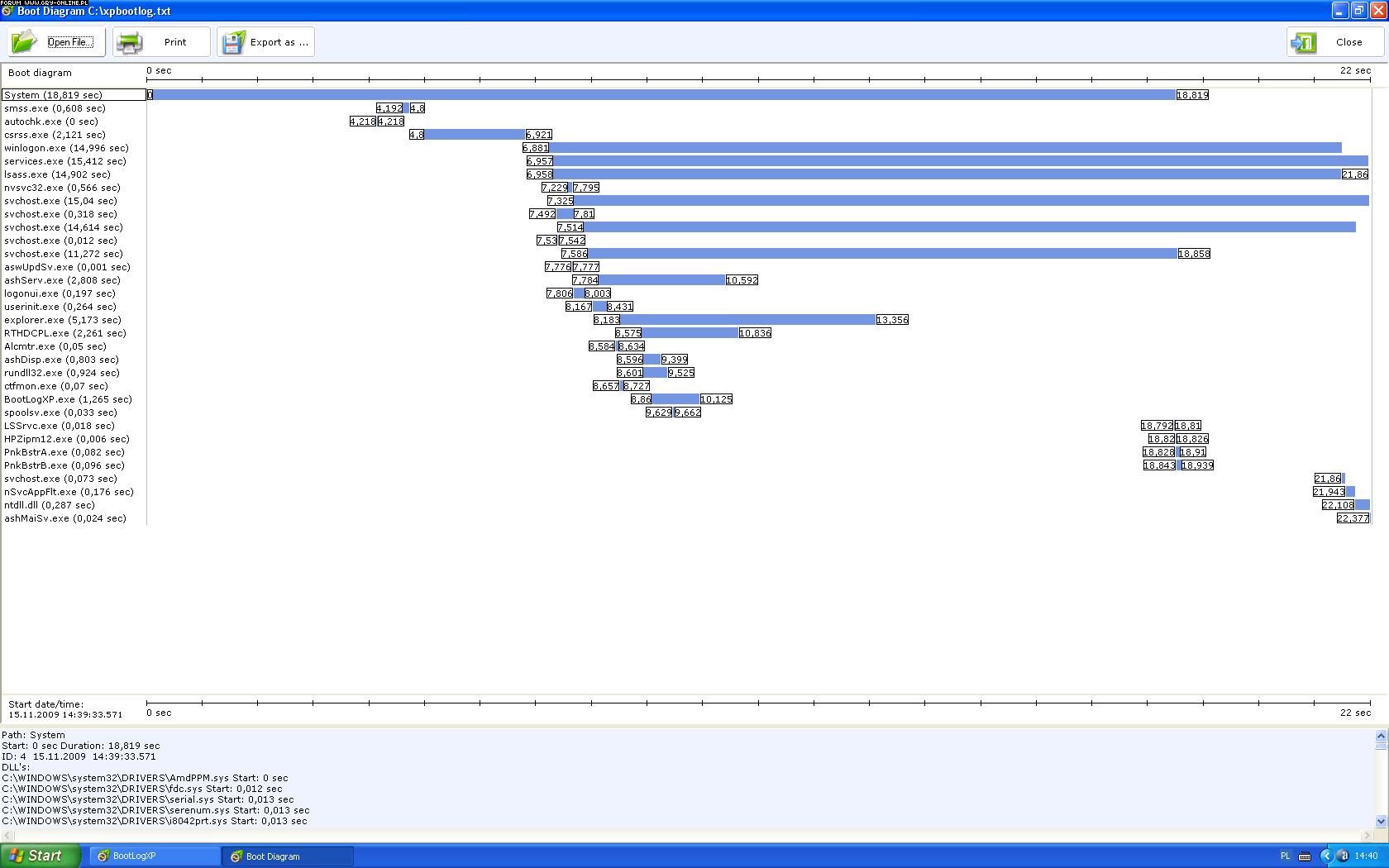Click the csrss.exe timeline bar
This screenshot has height=868, width=1389.
475,135
